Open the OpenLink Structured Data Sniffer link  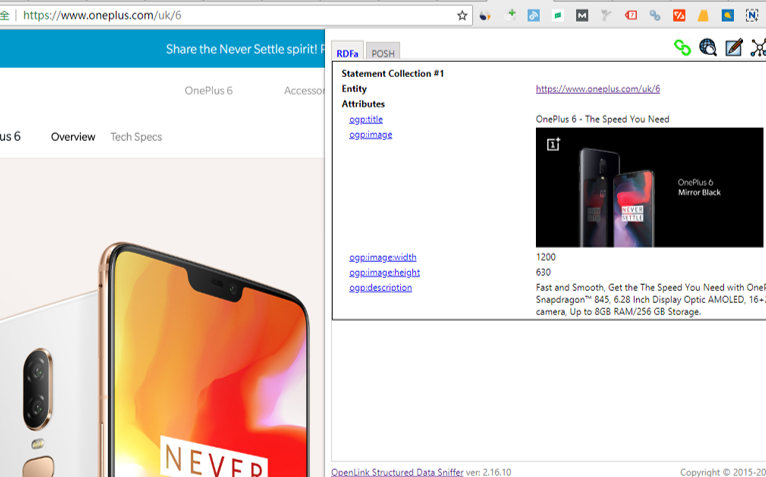tap(397, 471)
